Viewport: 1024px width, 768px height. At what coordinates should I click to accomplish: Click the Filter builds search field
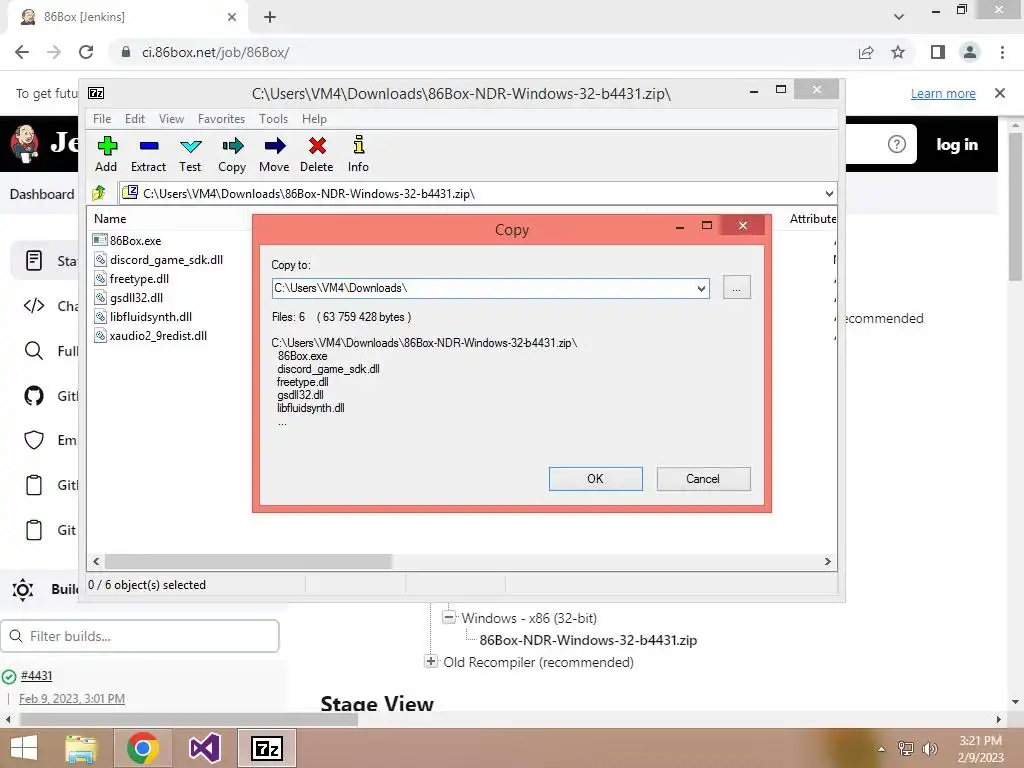coord(140,636)
